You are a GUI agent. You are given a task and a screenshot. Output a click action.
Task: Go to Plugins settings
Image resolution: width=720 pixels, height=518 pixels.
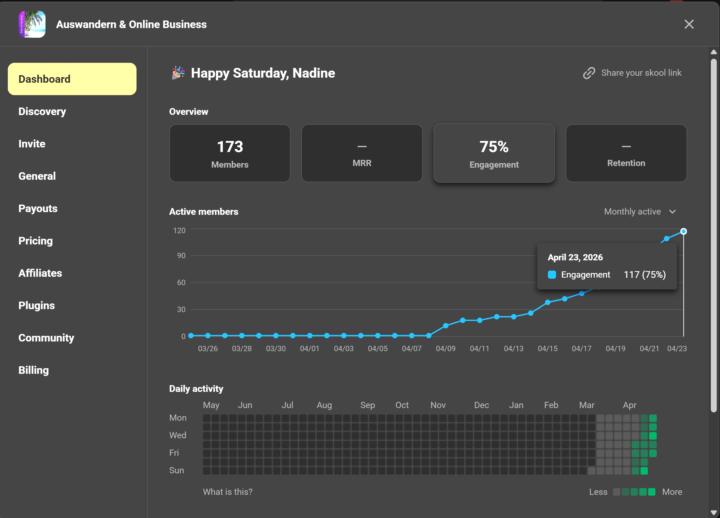(36, 306)
